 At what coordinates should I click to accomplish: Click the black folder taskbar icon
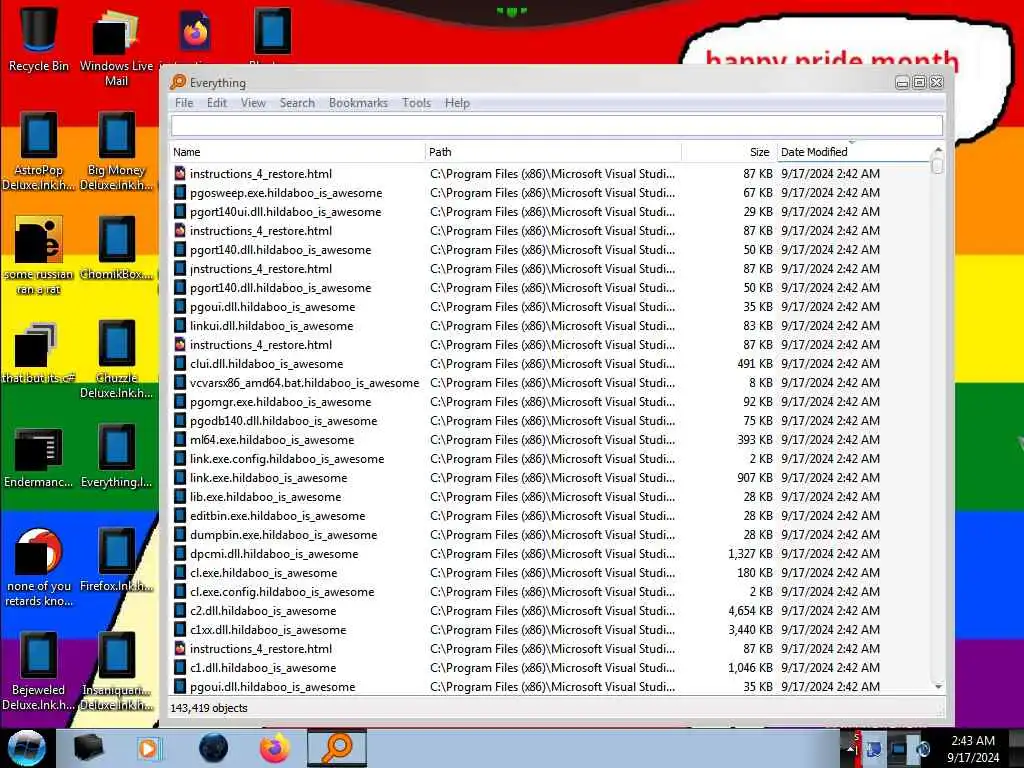(x=88, y=748)
